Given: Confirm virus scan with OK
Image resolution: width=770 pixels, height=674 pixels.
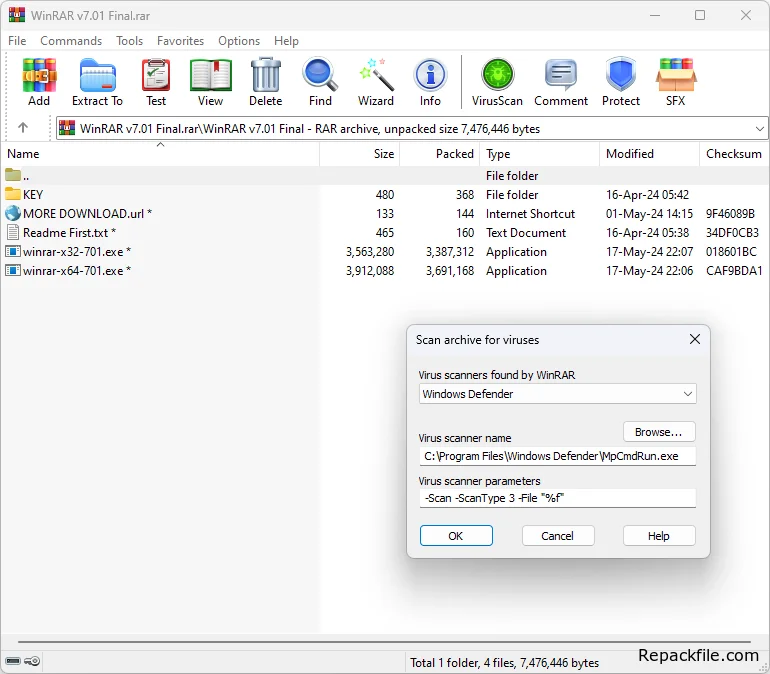Looking at the screenshot, I should coord(456,536).
